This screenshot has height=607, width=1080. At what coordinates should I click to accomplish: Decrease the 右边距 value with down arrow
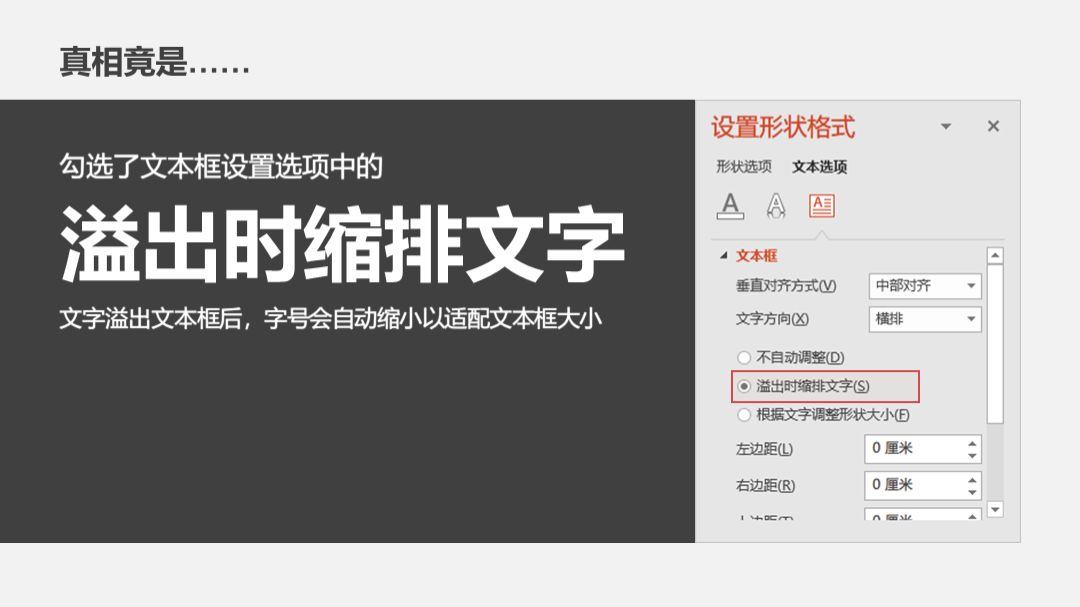pos(972,492)
